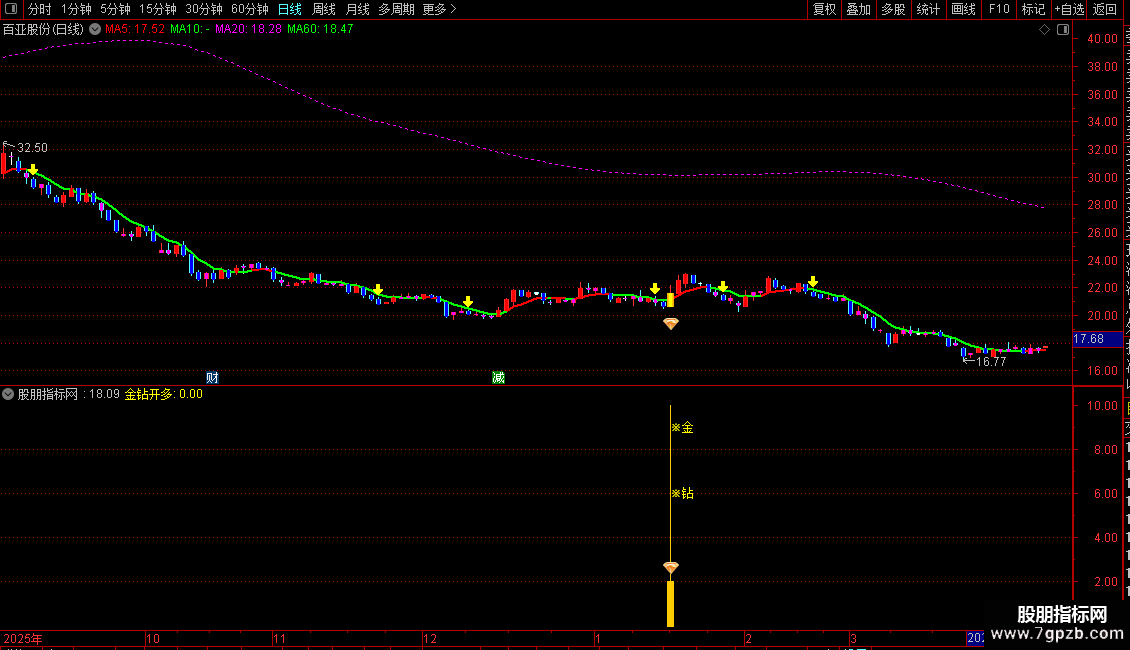This screenshot has width=1130, height=650.
Task: Expand the 百亚股份 main chart indicator dropdown
Action: (94, 29)
